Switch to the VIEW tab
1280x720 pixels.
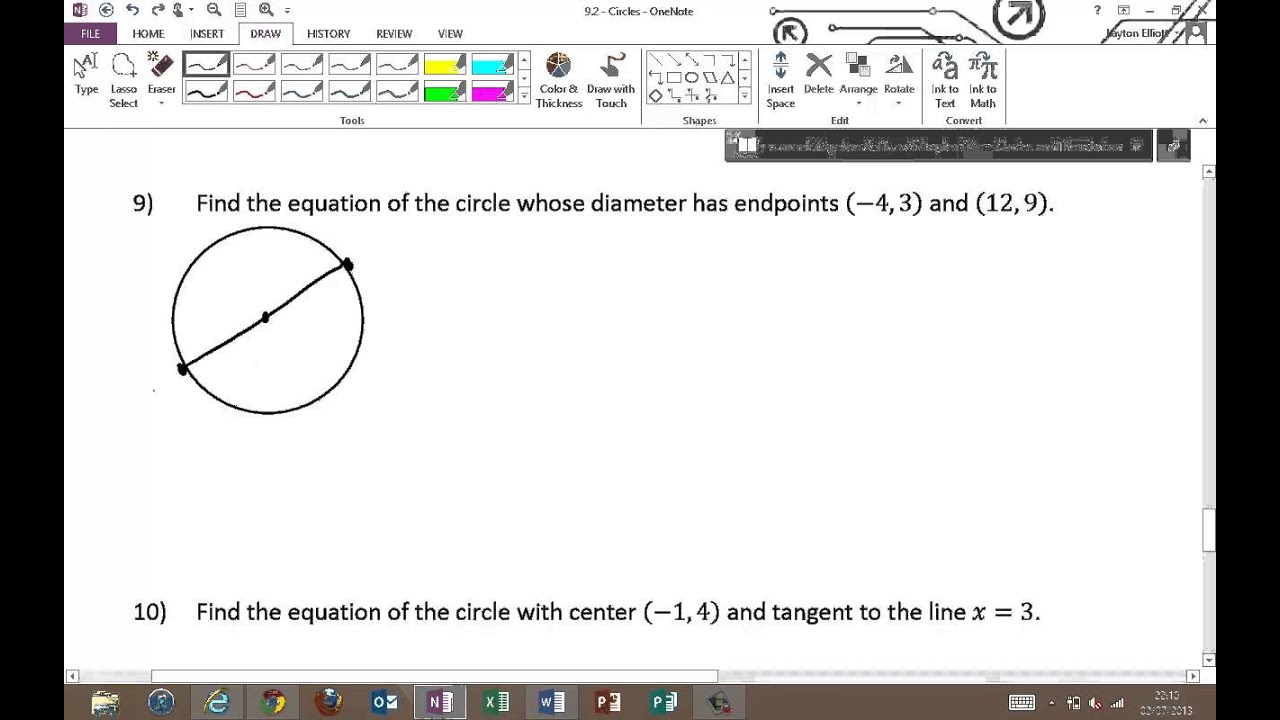pyautogui.click(x=450, y=33)
